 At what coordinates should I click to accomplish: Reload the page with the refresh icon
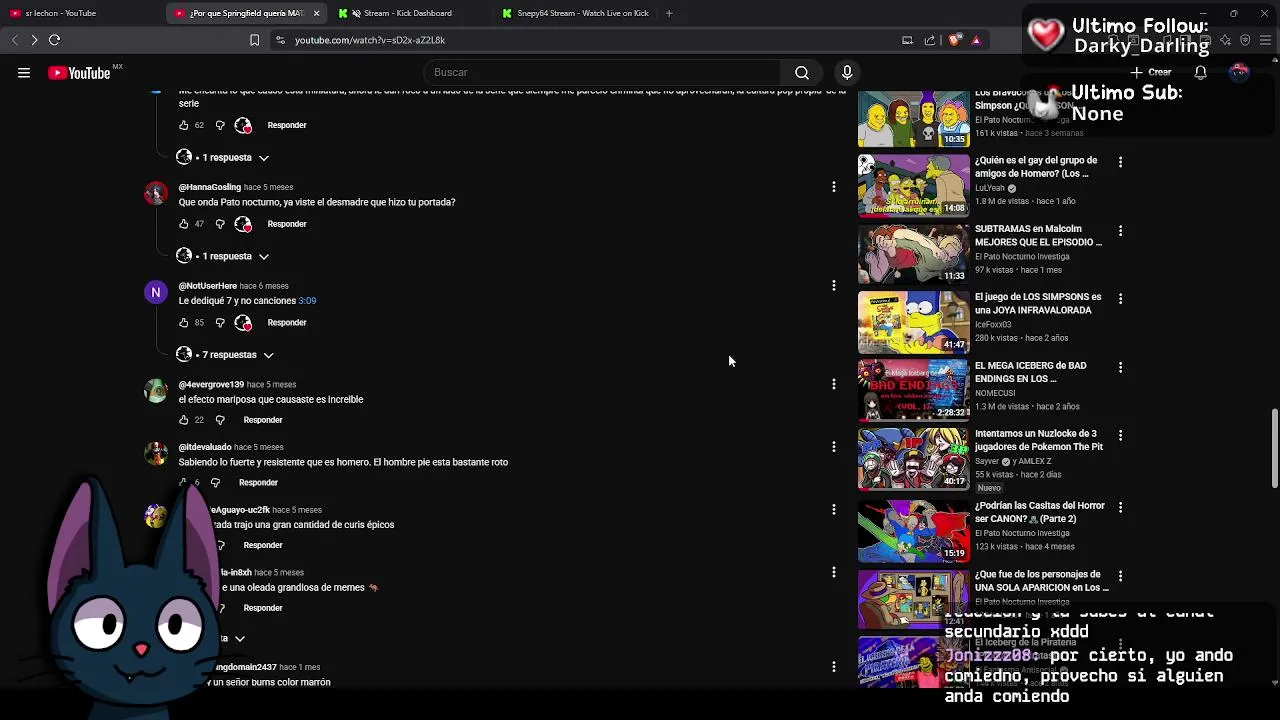tap(54, 40)
